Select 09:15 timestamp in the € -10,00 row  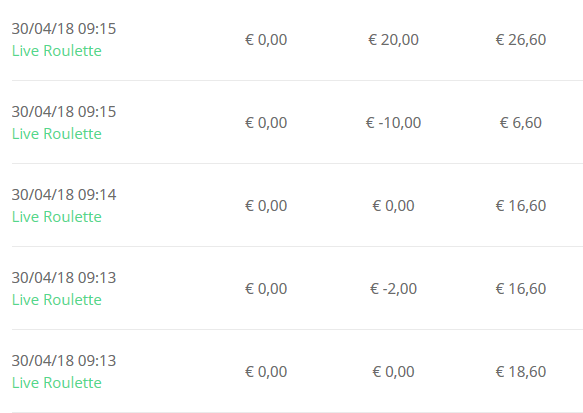tap(64, 112)
